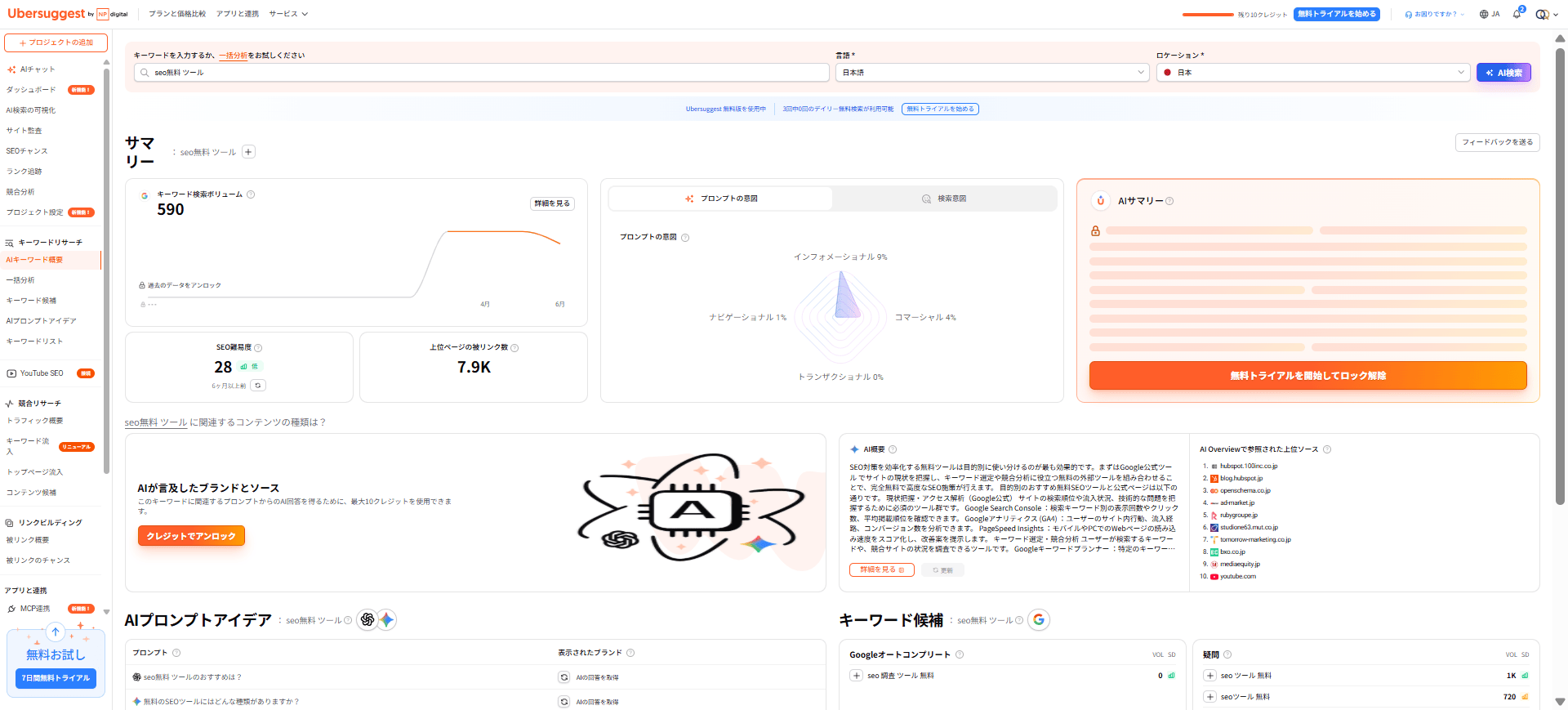The width and height of the screenshot is (1568, 710).
Task: Select the Gemini icon beside AIプロンプトアイデア
Action: [387, 620]
